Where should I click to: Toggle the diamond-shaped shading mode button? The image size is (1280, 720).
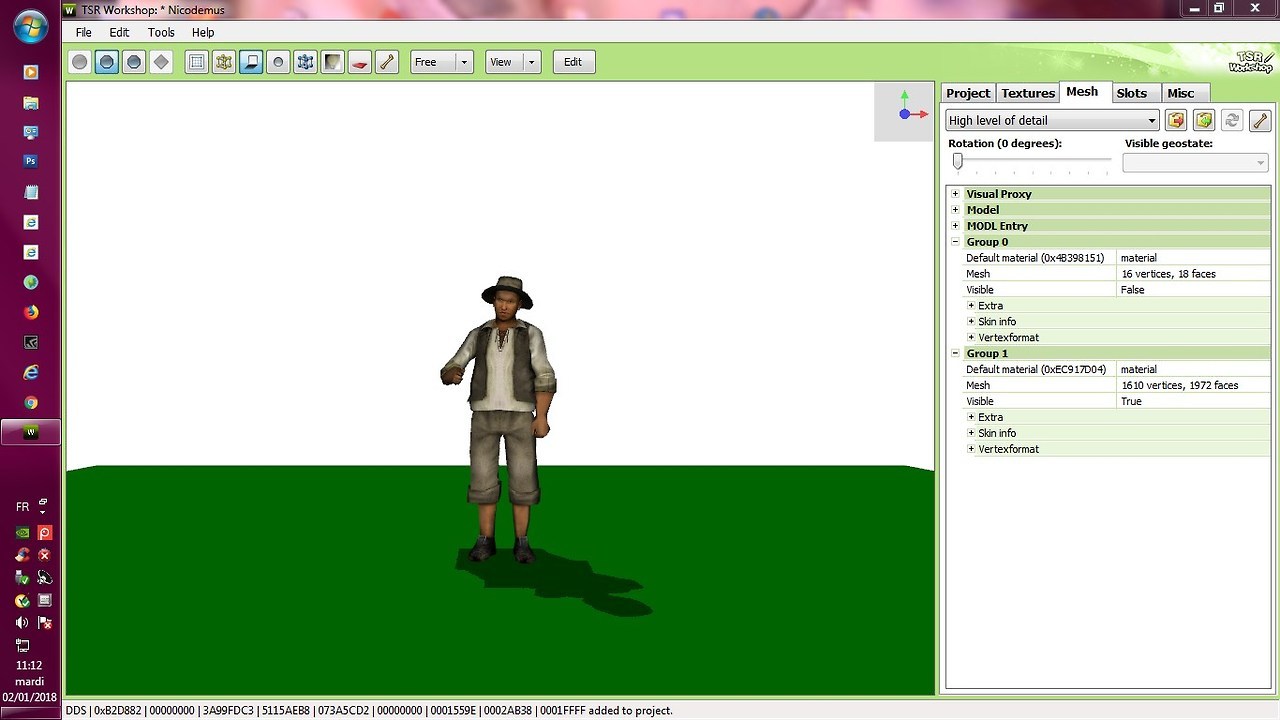[x=161, y=62]
